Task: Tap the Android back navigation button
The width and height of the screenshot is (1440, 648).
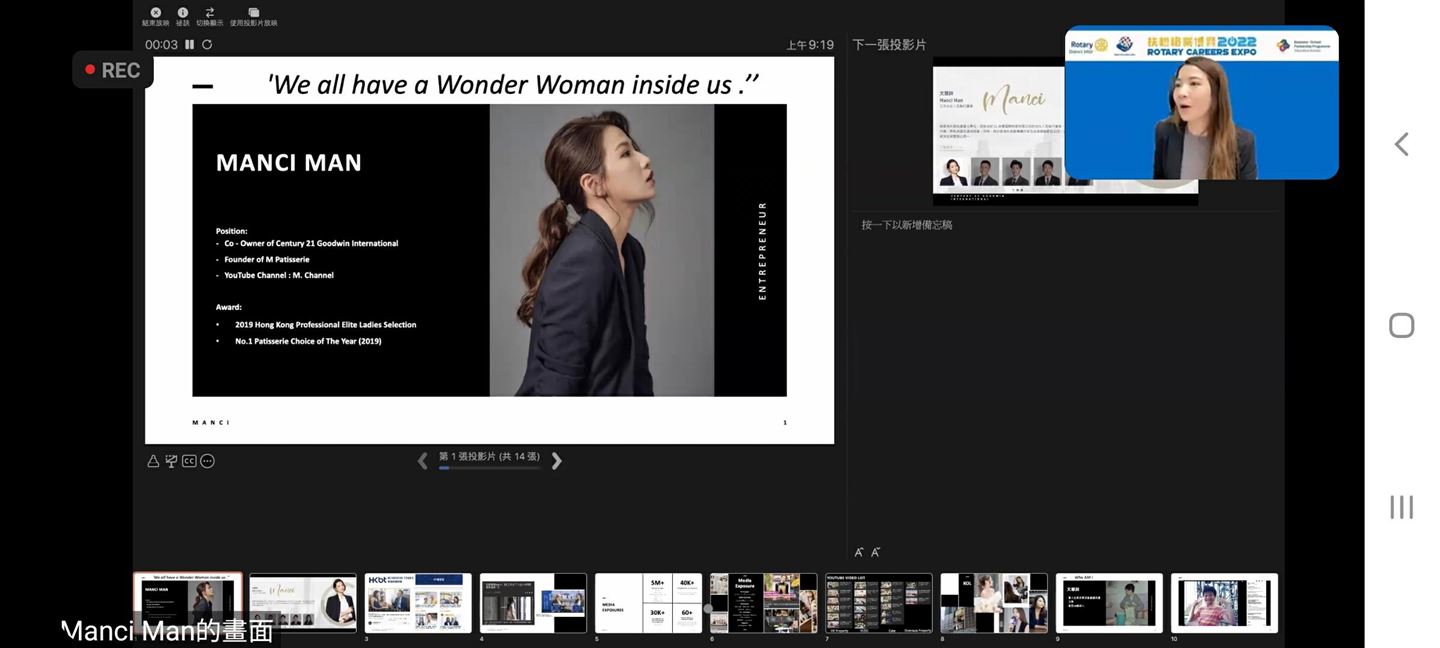Action: click(1402, 145)
